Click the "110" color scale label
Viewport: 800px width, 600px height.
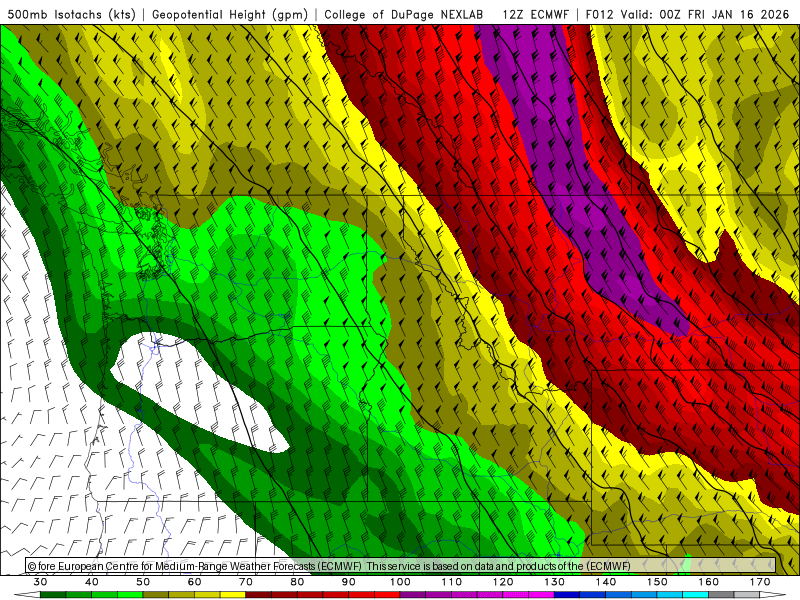click(x=452, y=582)
